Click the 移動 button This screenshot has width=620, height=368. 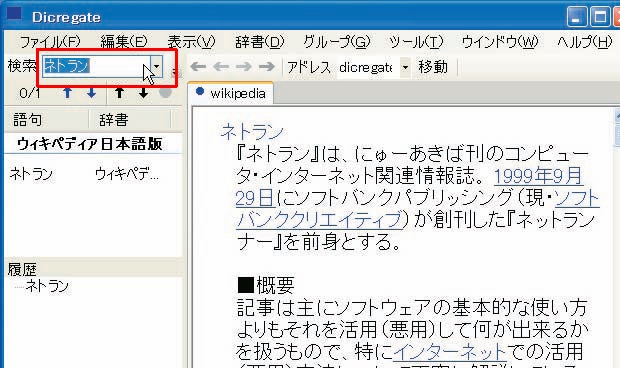[433, 67]
